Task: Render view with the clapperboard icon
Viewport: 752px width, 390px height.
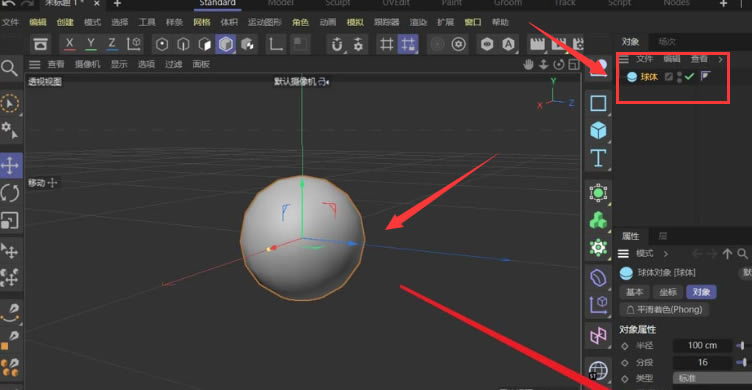Action: pyautogui.click(x=537, y=45)
